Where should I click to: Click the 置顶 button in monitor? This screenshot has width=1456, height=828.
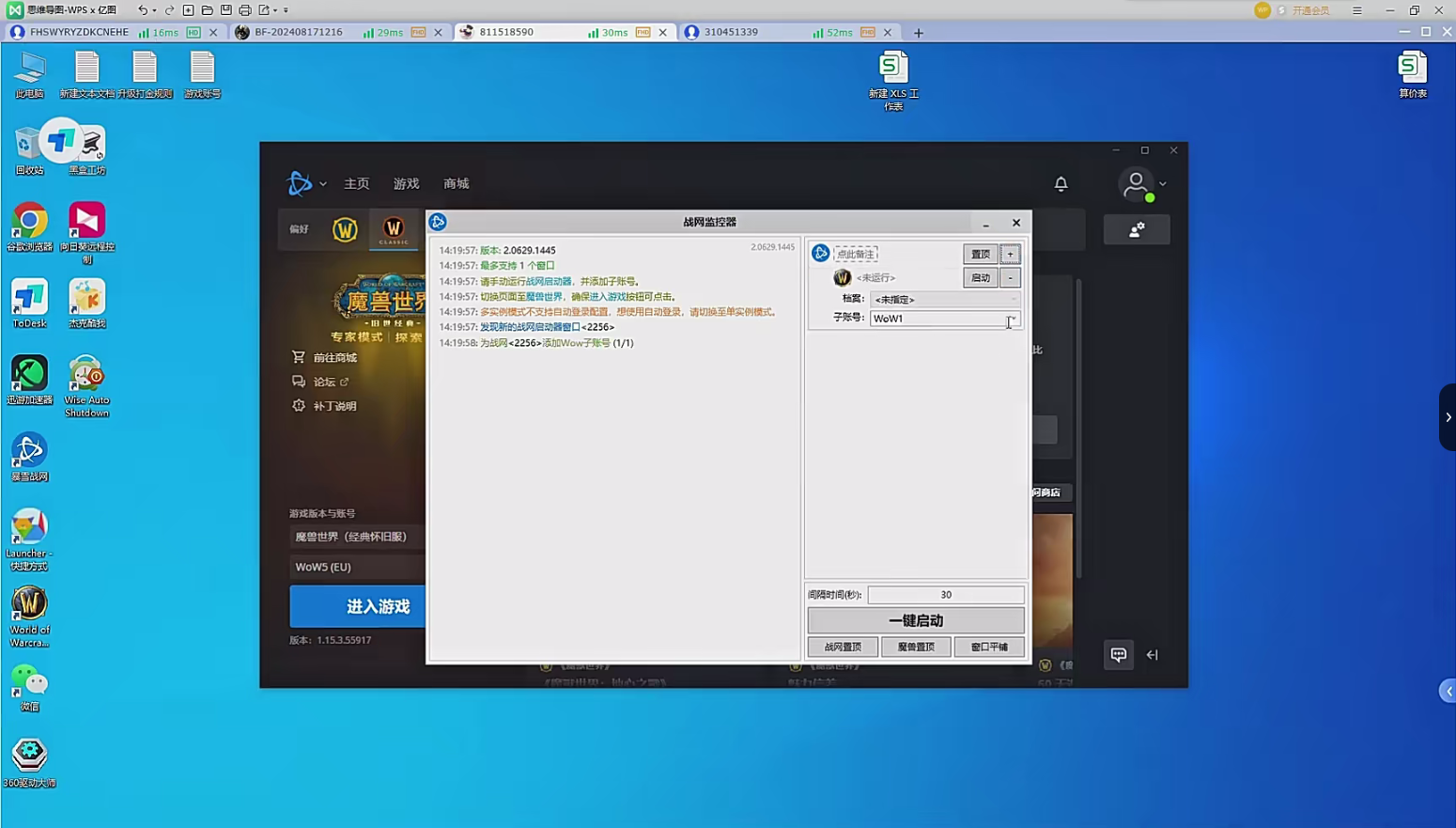(980, 254)
